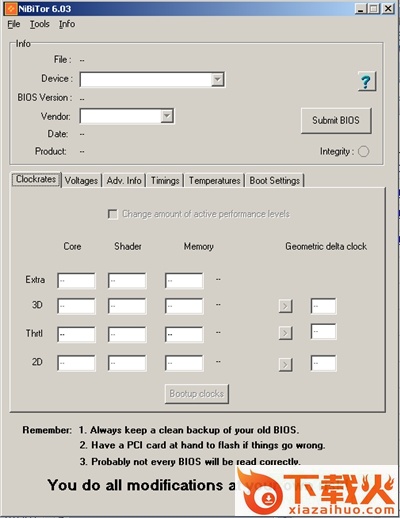The height and width of the screenshot is (518, 400).
Task: Click the NiBiTor title bar app icon
Action: (10, 9)
